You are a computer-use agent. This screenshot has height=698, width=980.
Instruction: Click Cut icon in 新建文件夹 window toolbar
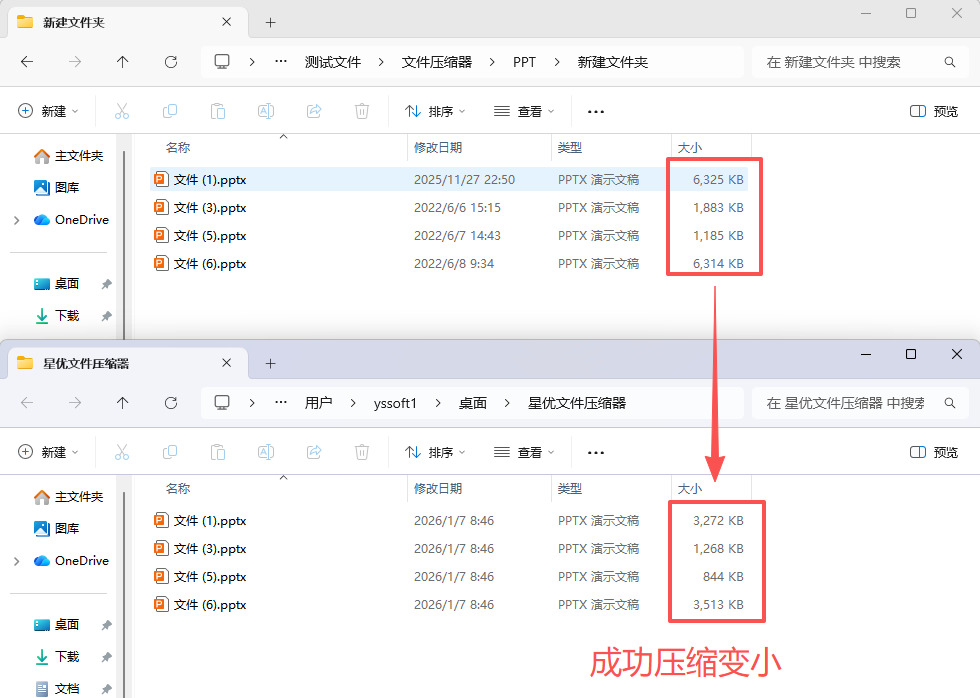click(122, 111)
